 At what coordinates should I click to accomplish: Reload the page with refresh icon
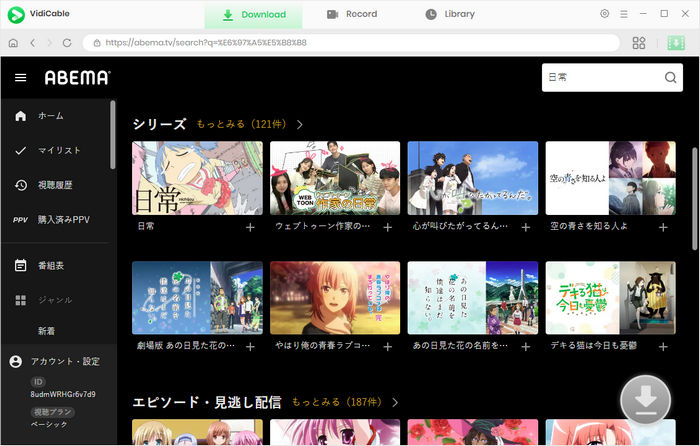coord(67,43)
